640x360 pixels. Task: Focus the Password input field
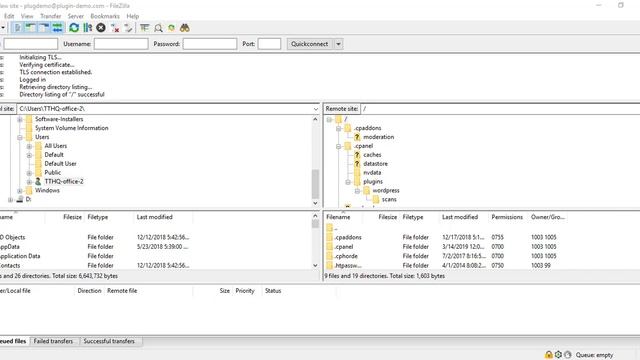210,44
